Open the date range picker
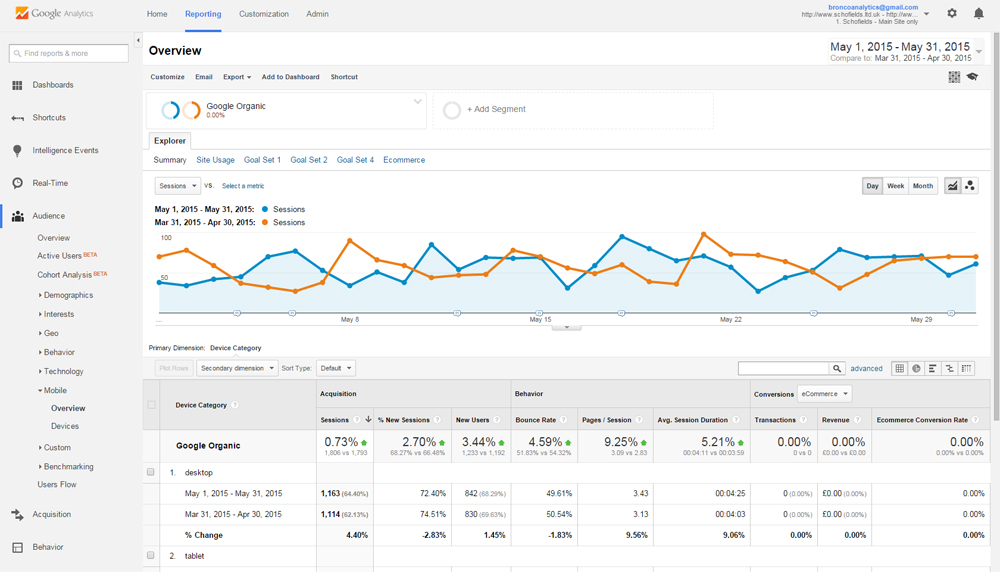This screenshot has height=573, width=1000. 905,51
